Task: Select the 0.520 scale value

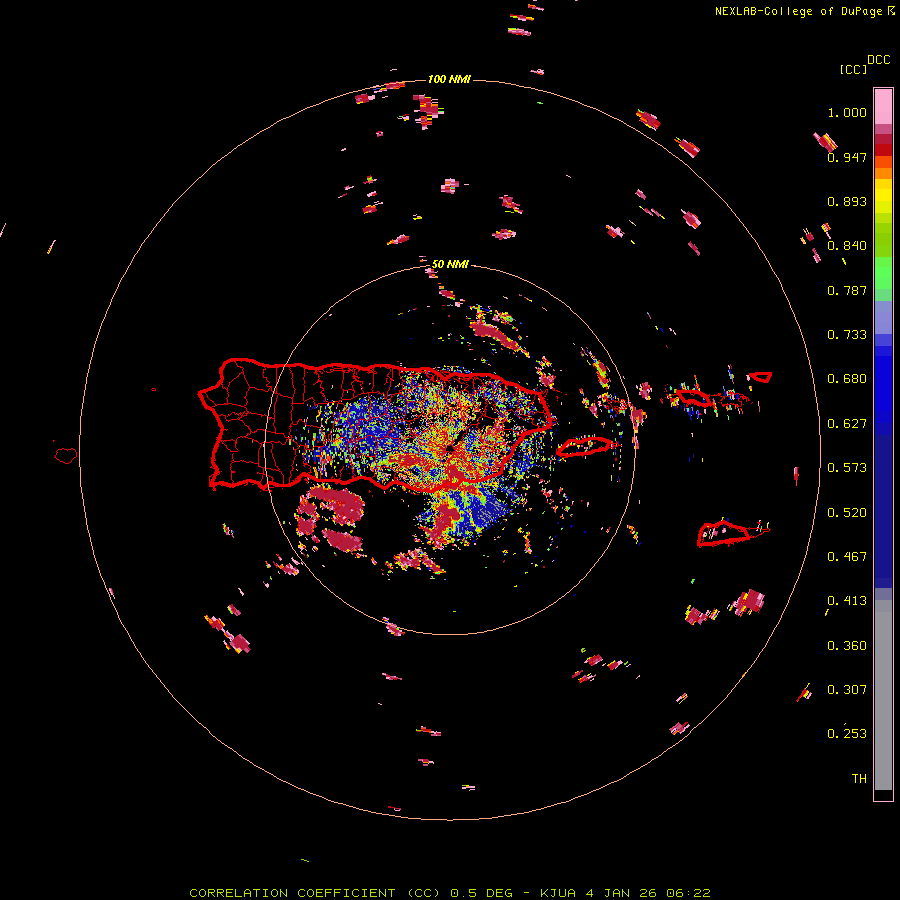Action: 847,513
